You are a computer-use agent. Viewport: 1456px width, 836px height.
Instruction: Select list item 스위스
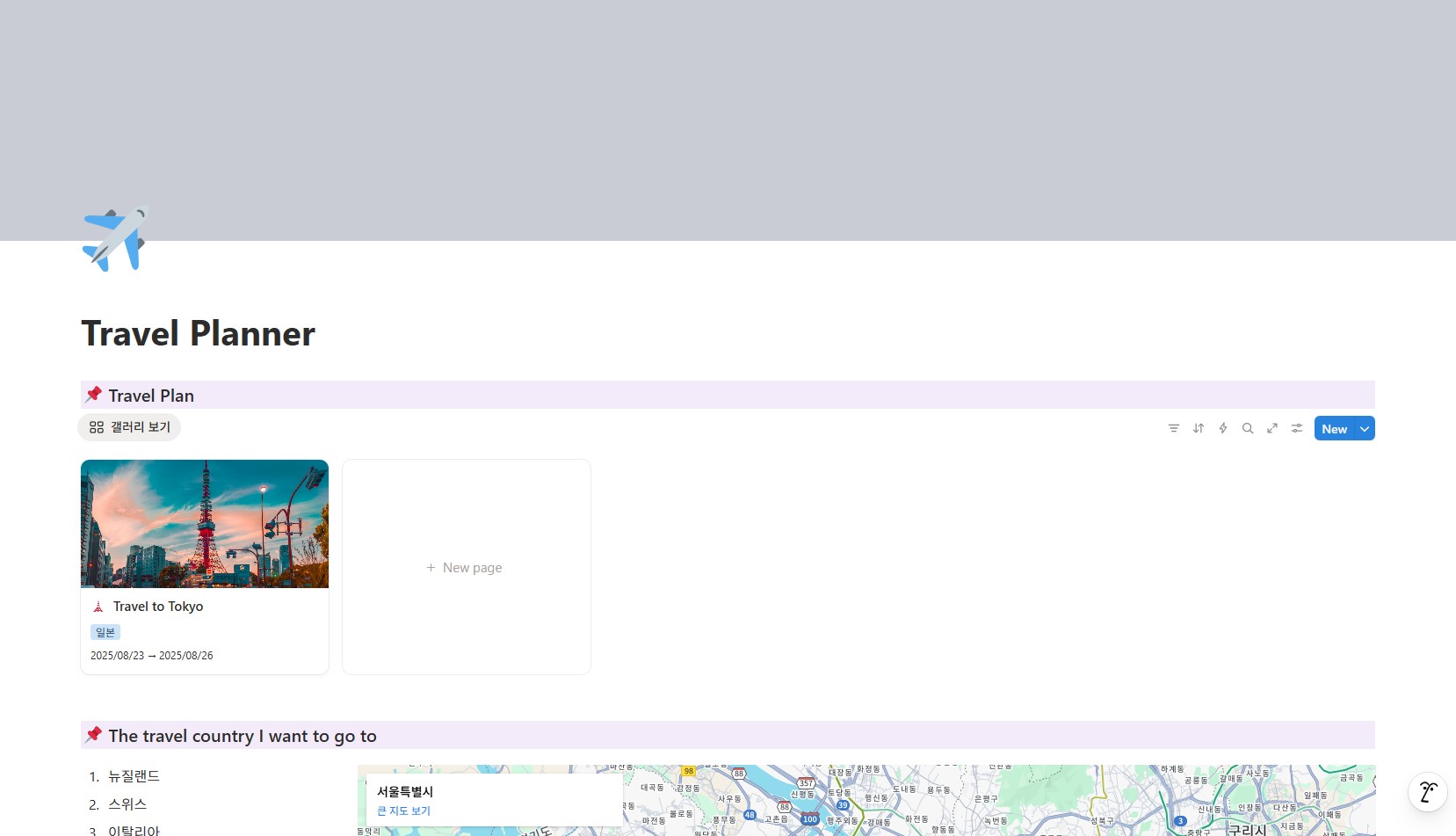[x=127, y=804]
